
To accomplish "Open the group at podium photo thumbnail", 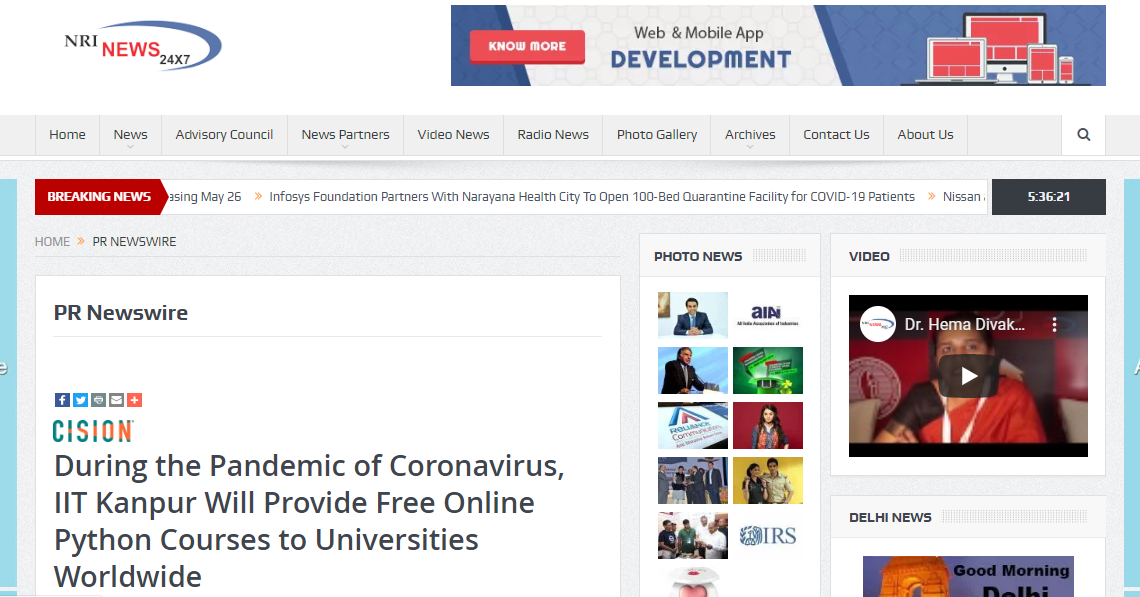I will (693, 481).
